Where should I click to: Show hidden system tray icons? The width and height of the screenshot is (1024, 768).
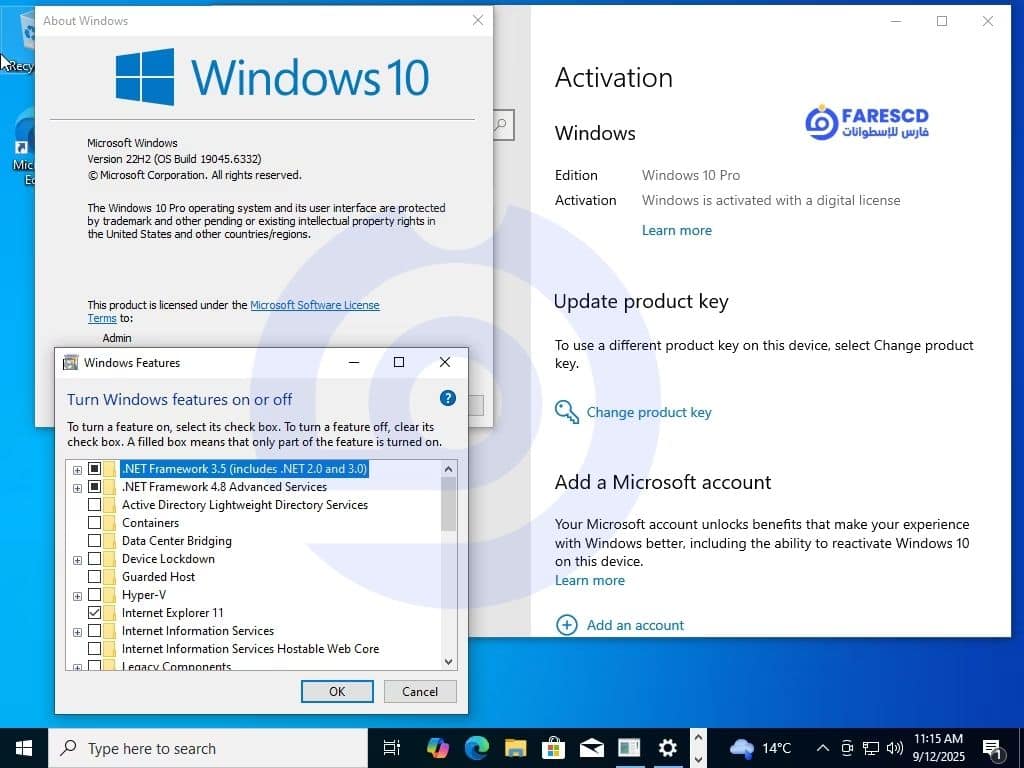point(823,748)
